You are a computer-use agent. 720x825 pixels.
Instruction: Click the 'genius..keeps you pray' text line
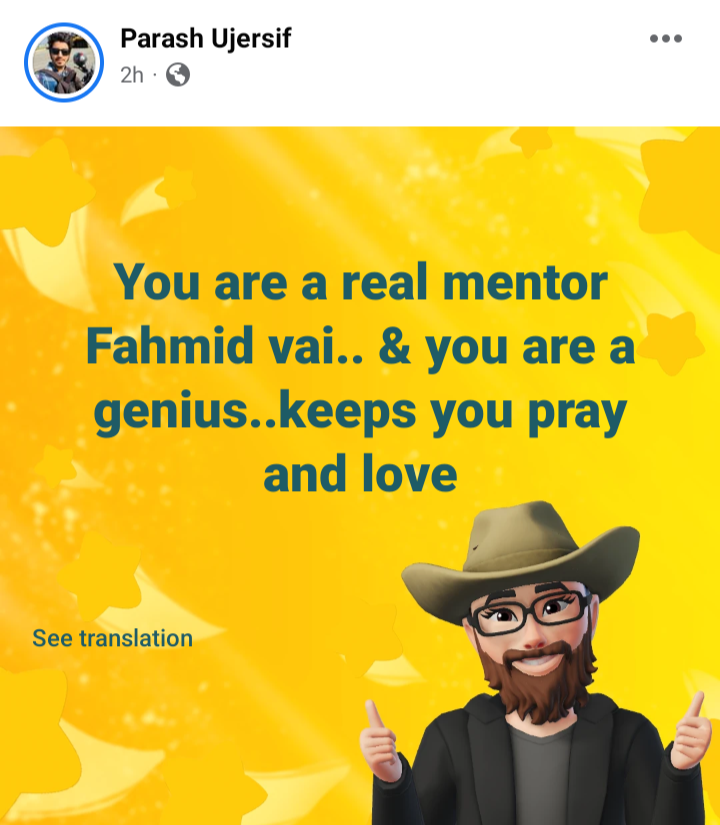(x=361, y=411)
